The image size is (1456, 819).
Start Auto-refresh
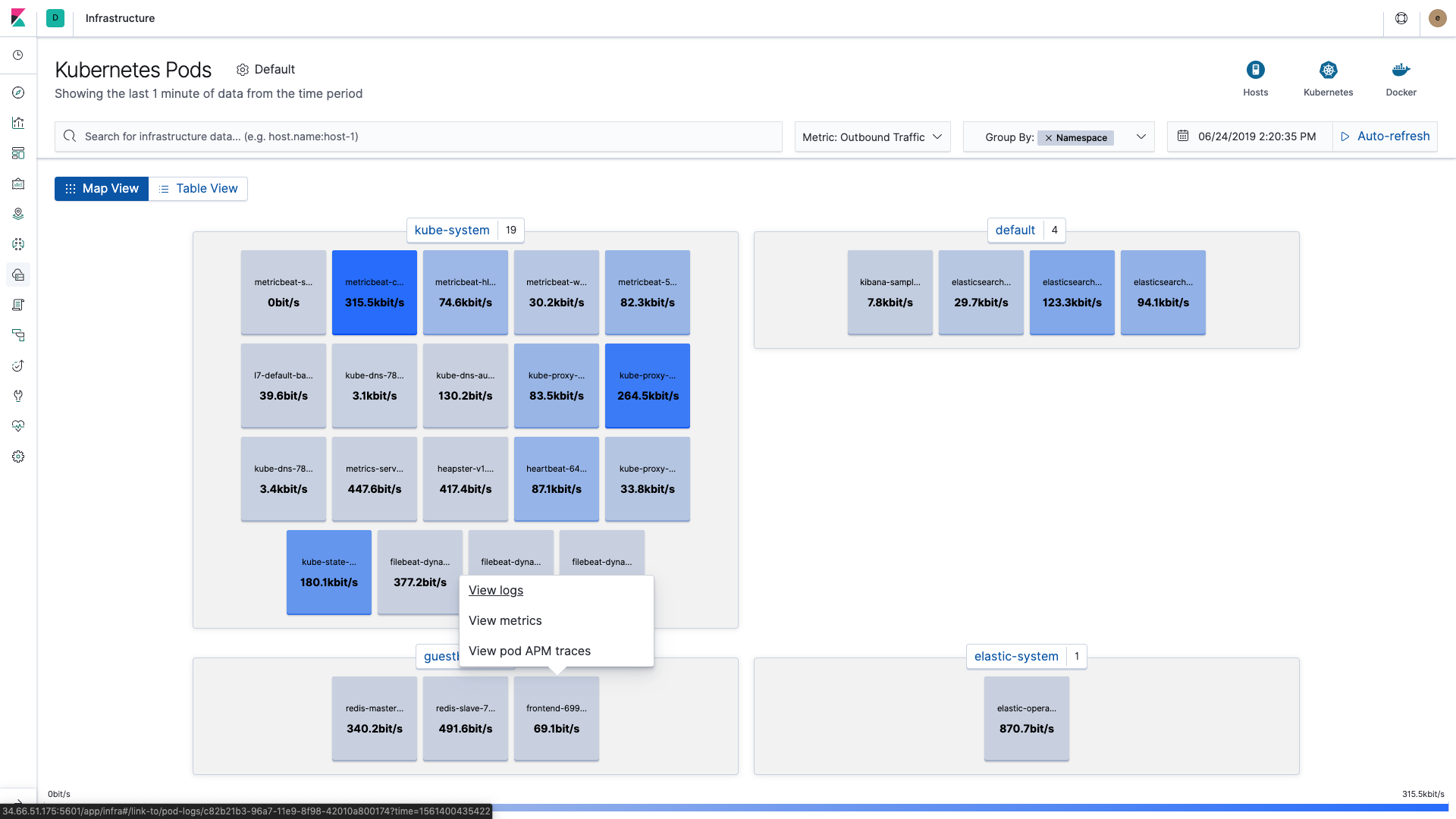point(1385,136)
